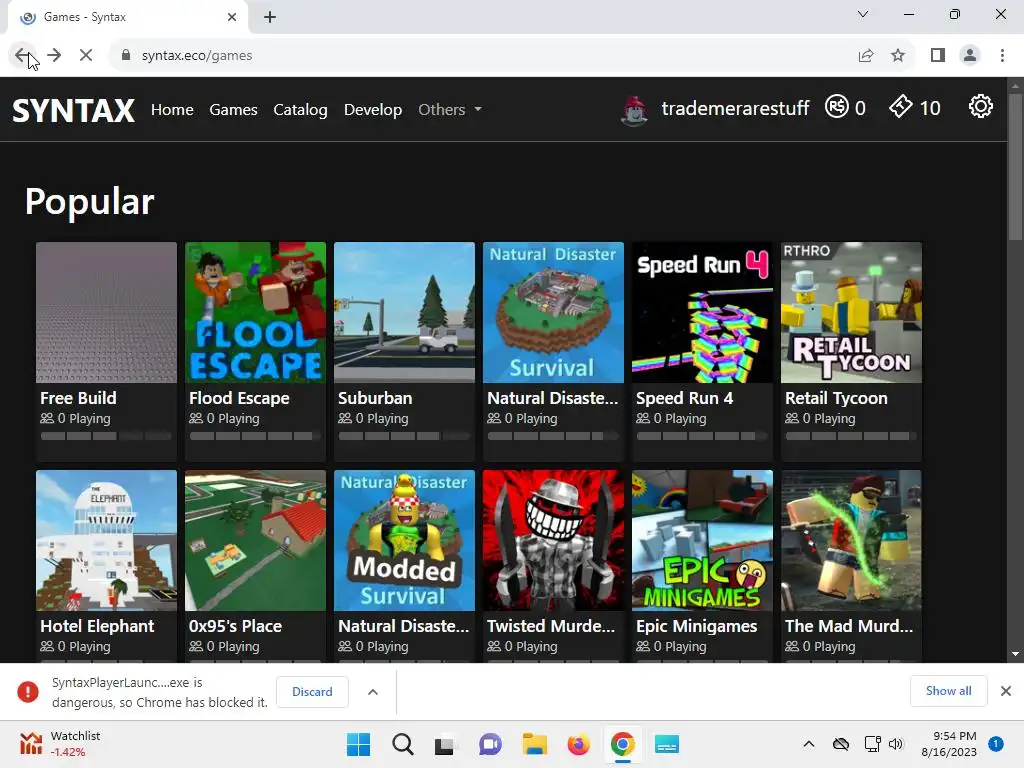The height and width of the screenshot is (768, 1024).
Task: Go back using the browser back arrow
Action: pos(22,56)
